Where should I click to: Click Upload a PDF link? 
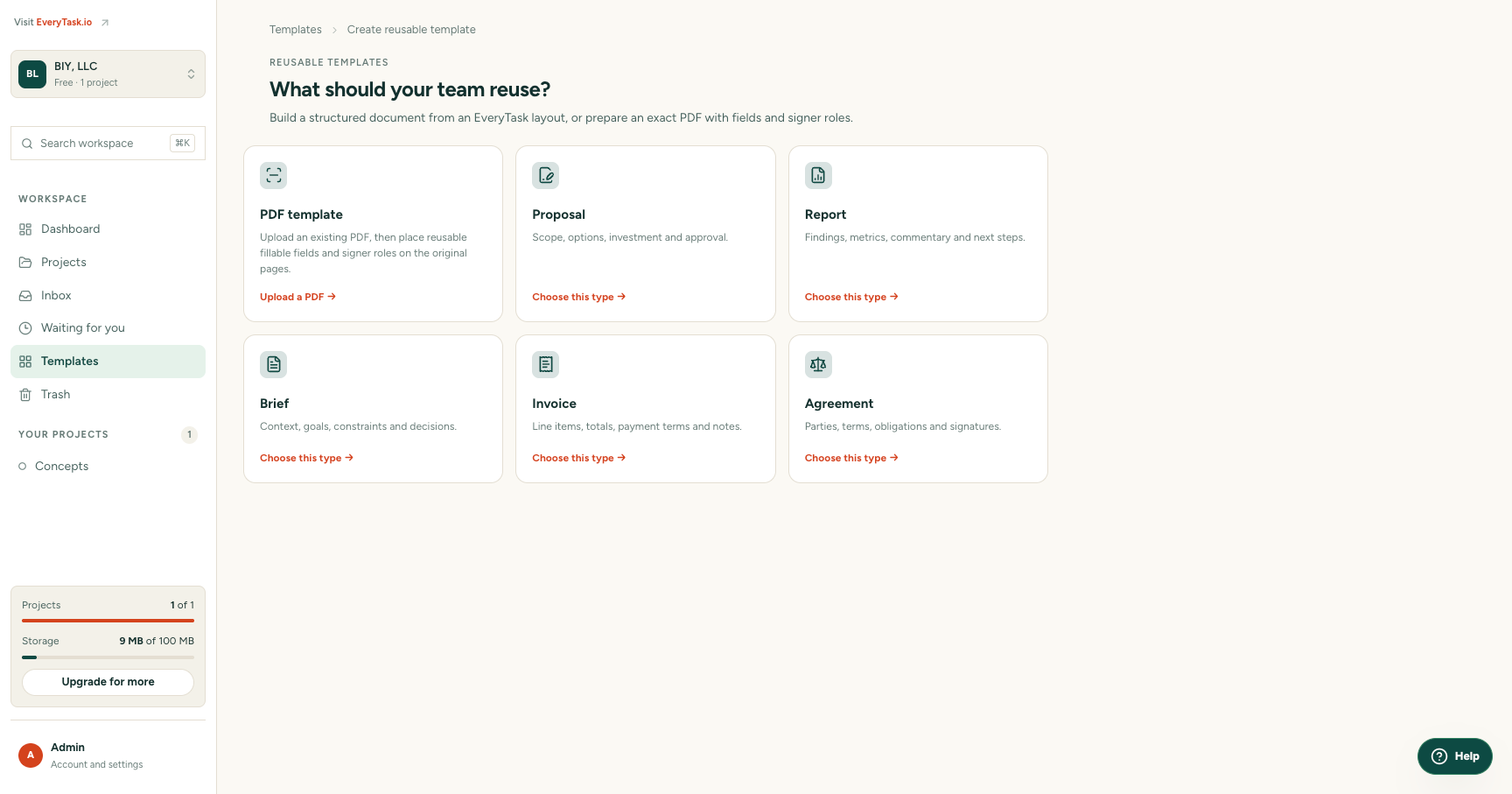click(x=297, y=297)
